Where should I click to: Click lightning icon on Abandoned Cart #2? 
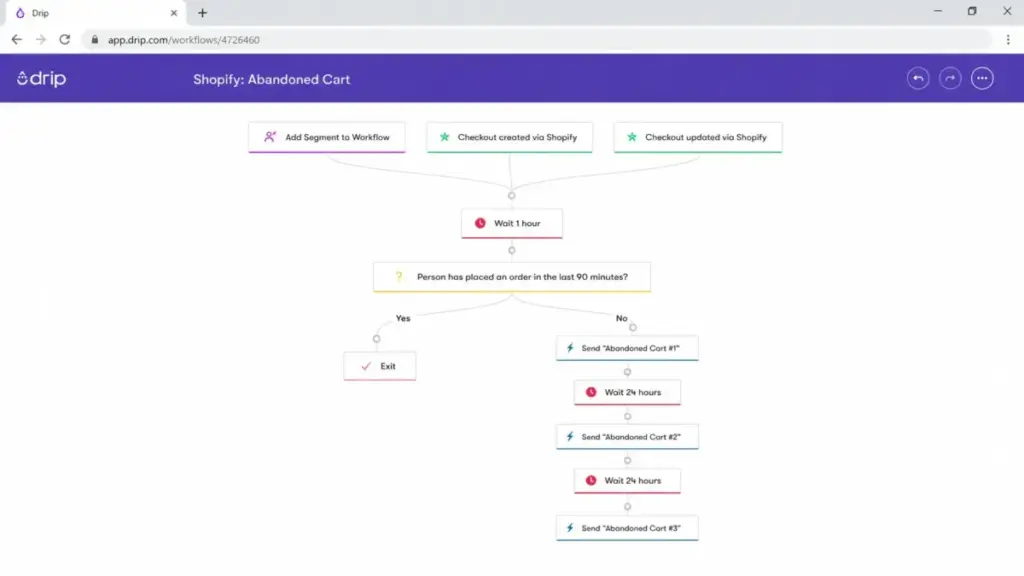click(x=570, y=436)
